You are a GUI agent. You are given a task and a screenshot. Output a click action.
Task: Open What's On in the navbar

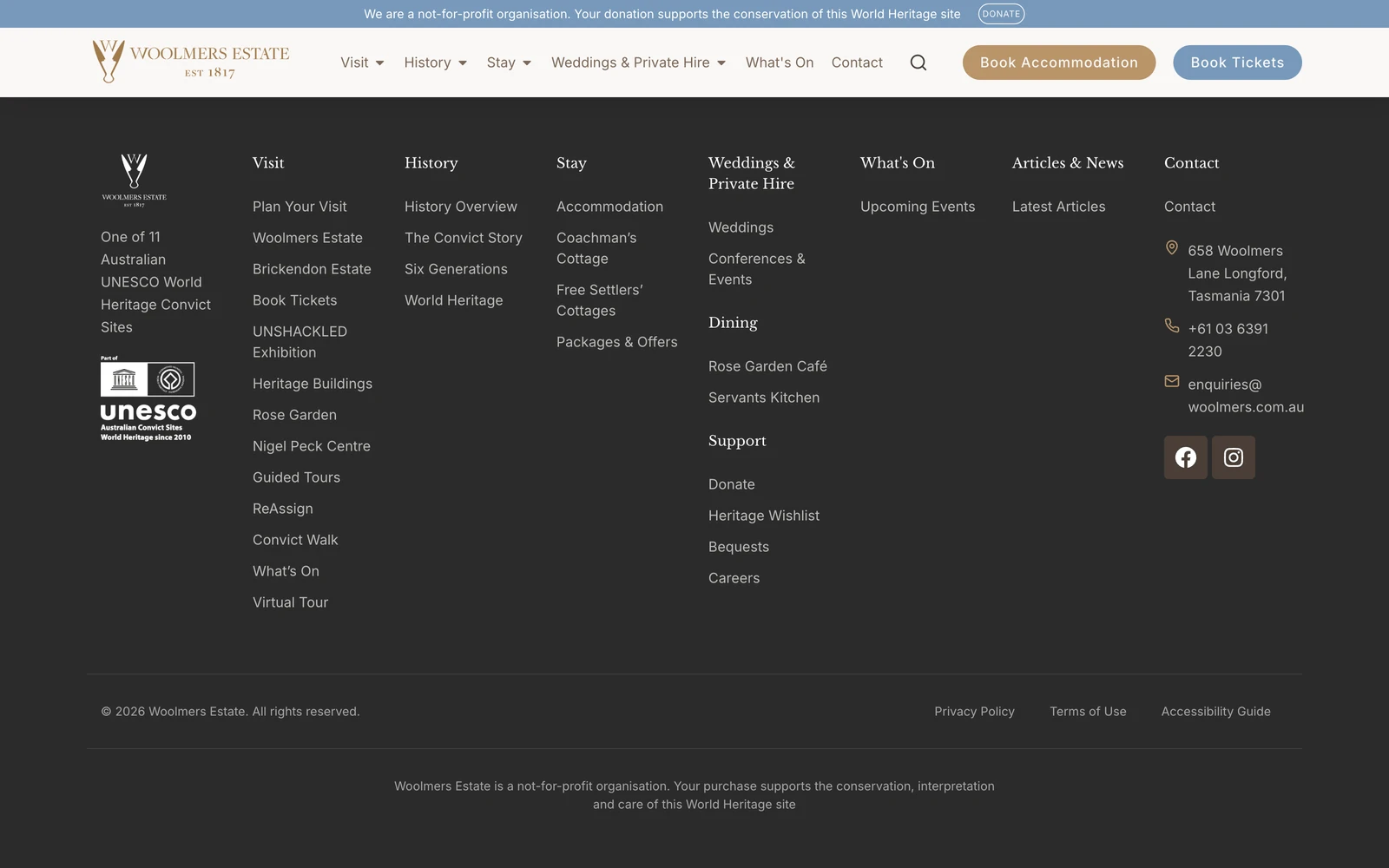[780, 62]
